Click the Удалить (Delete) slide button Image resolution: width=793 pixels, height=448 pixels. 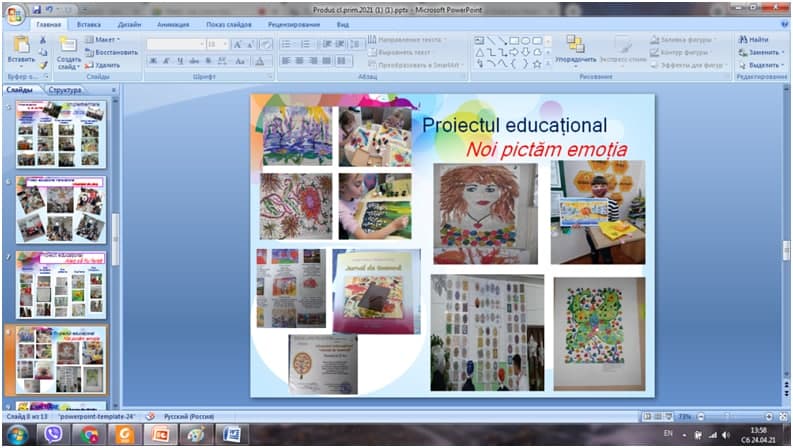coord(104,64)
